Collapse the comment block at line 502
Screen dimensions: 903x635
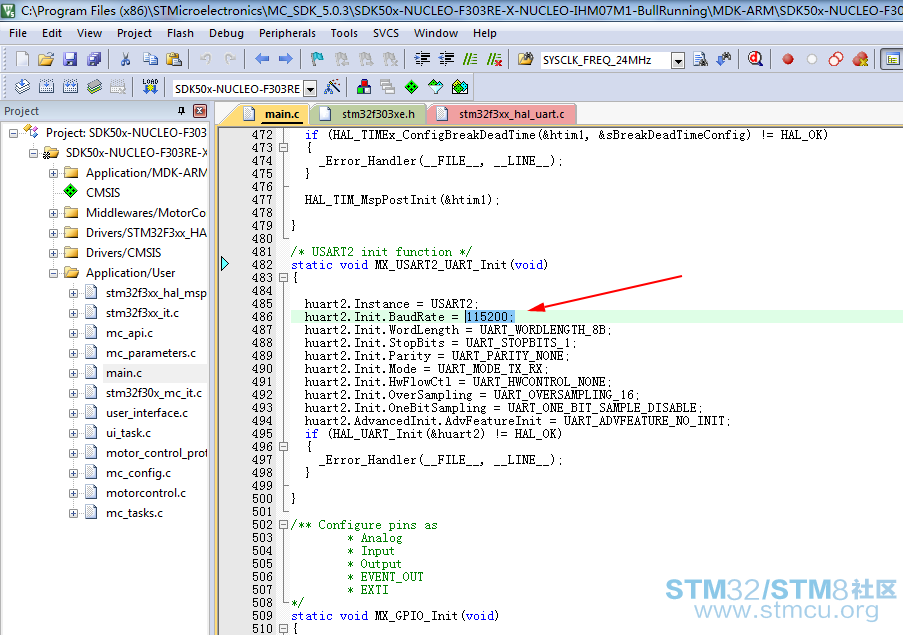coord(283,524)
